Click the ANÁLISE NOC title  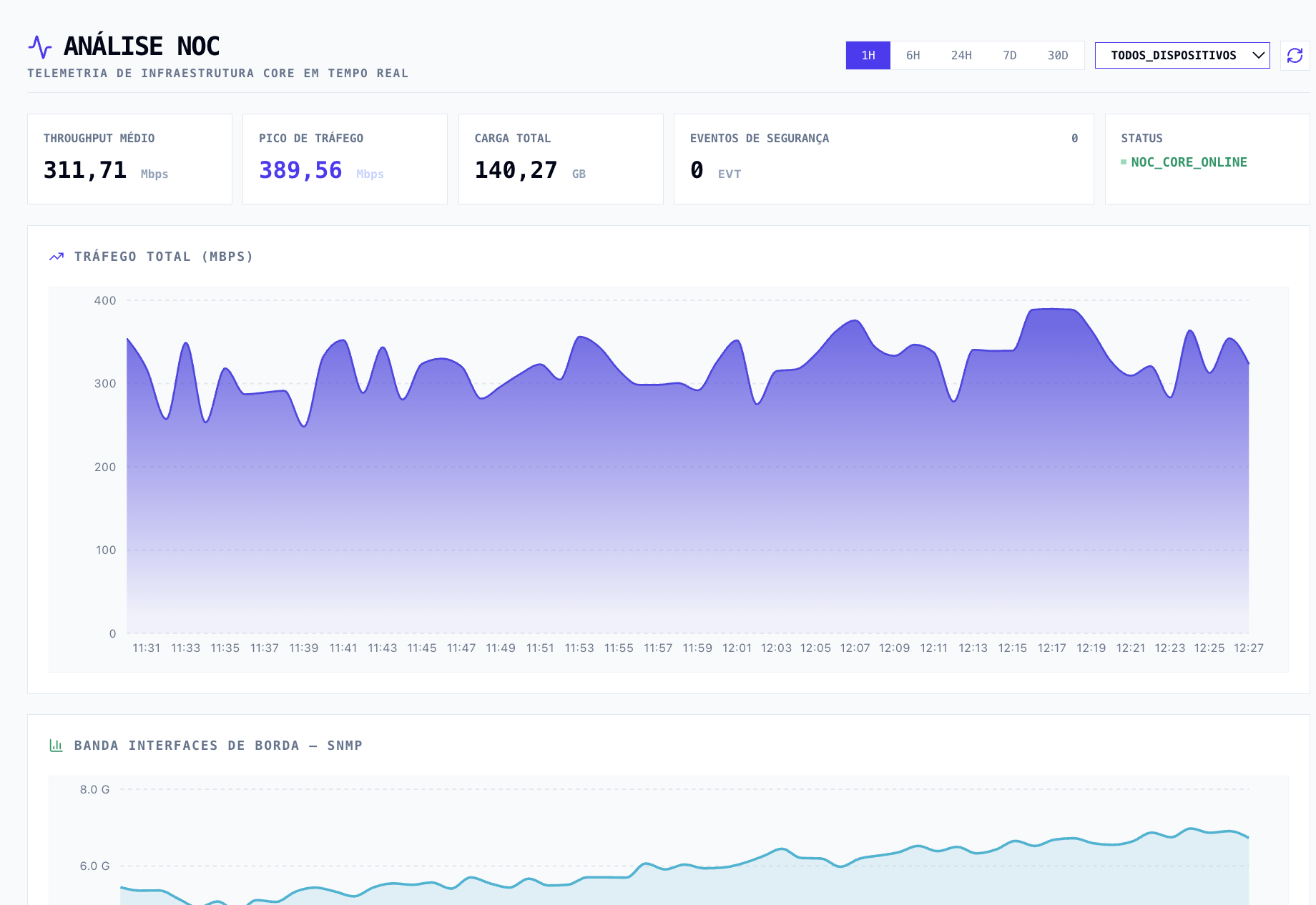[x=142, y=46]
